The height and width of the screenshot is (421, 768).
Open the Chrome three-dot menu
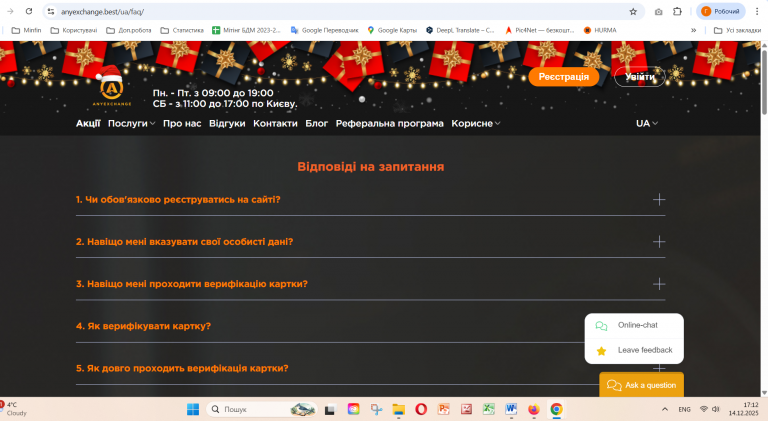coord(757,11)
